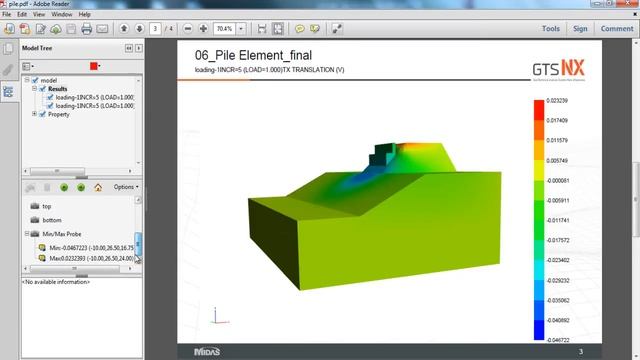Click the Fit one full page icon
The image size is (640, 360).
[278, 29]
